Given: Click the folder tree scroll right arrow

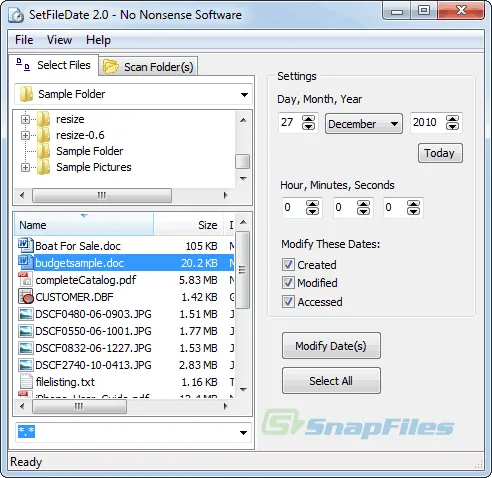Looking at the screenshot, I should [226, 195].
